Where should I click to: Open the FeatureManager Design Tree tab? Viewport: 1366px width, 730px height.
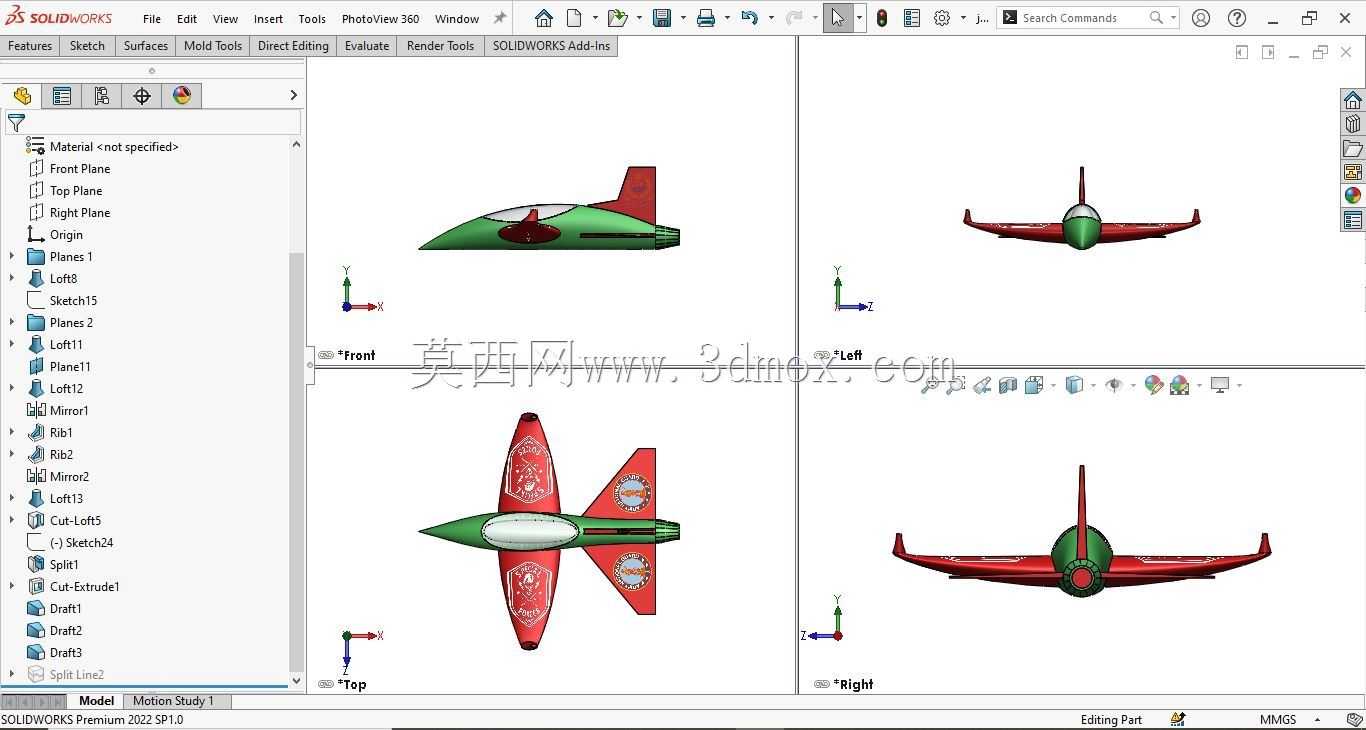[22, 96]
